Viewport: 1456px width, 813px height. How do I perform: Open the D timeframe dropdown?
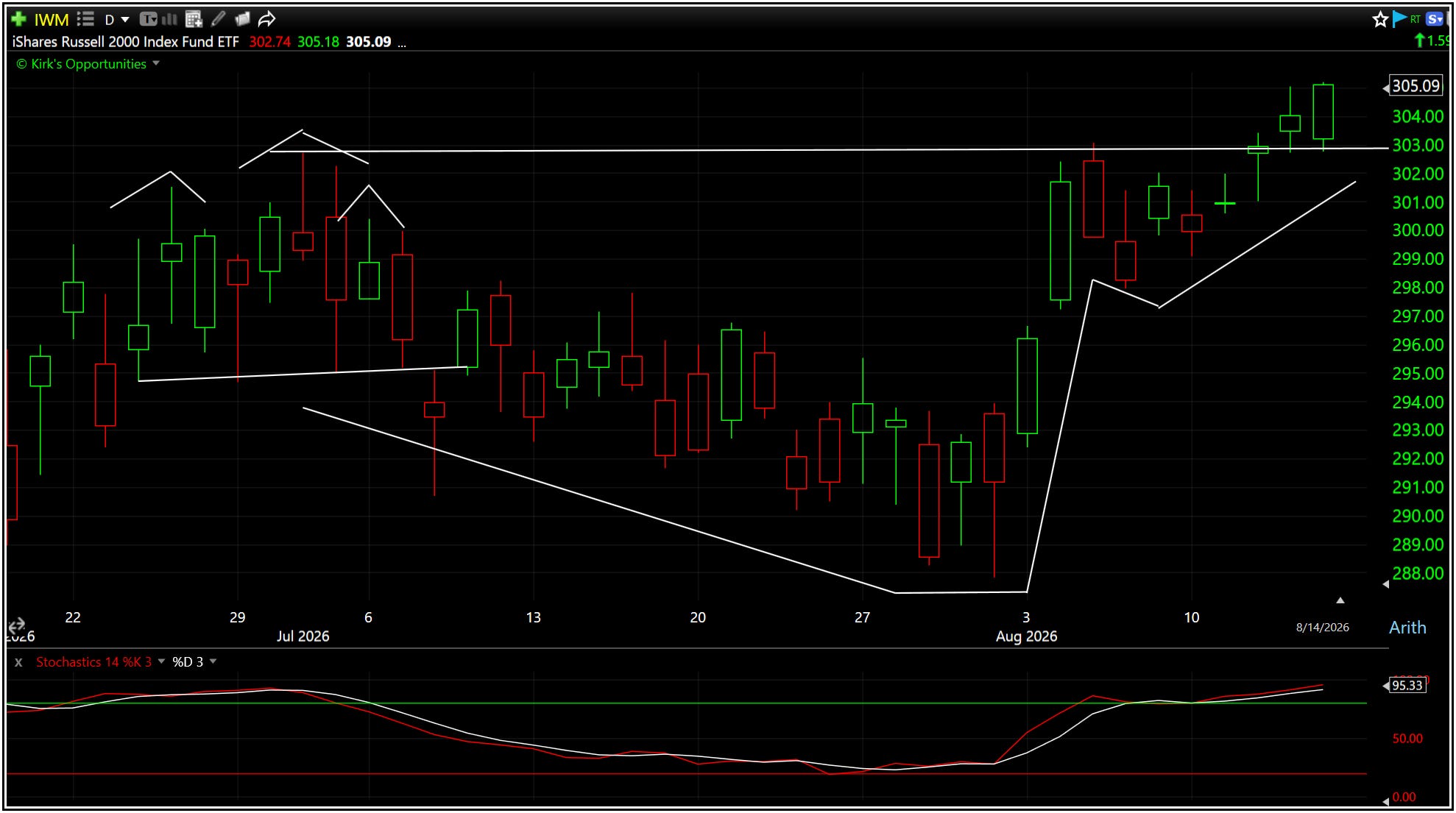click(116, 20)
